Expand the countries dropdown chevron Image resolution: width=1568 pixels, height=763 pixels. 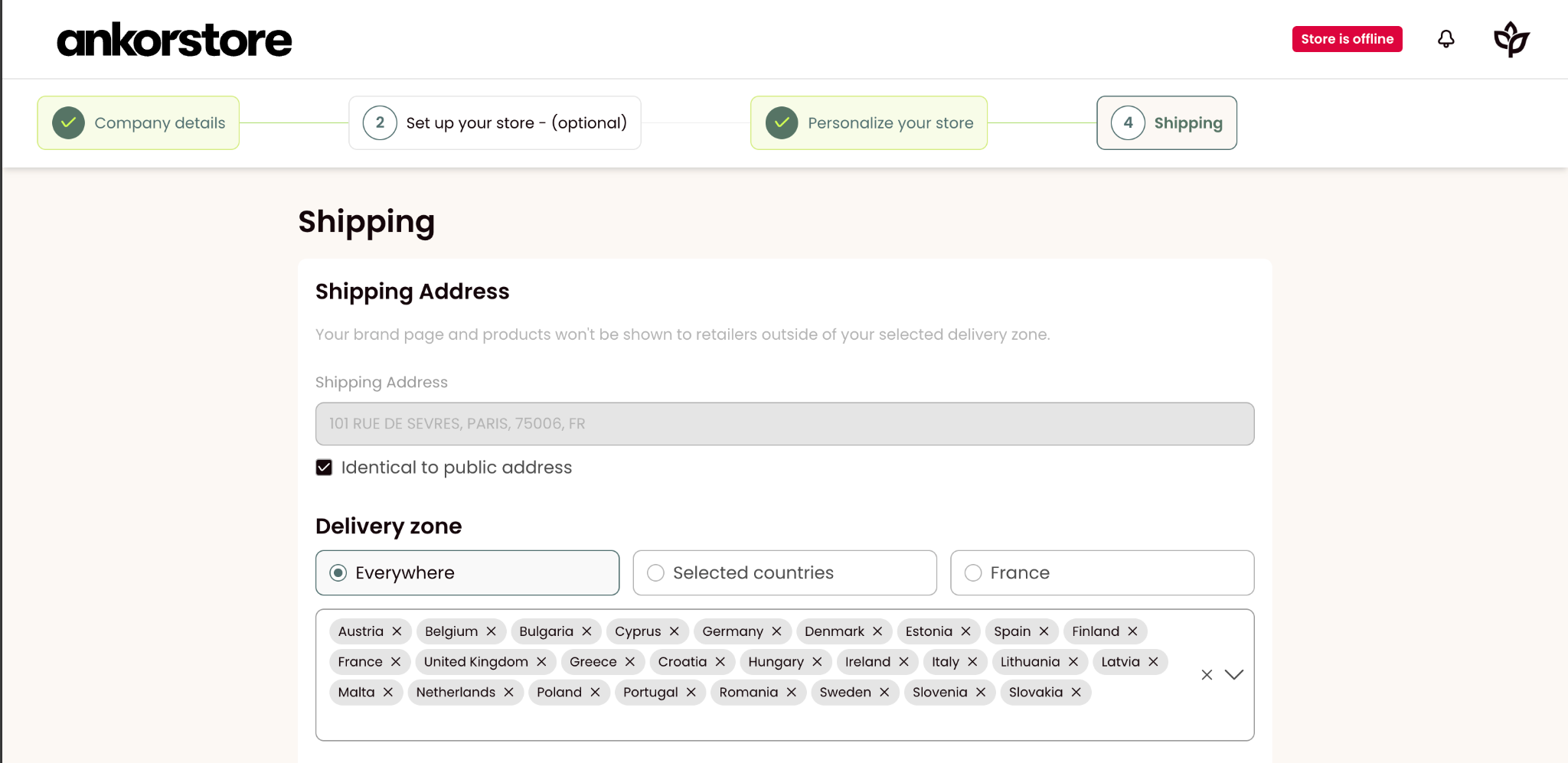click(x=1234, y=675)
